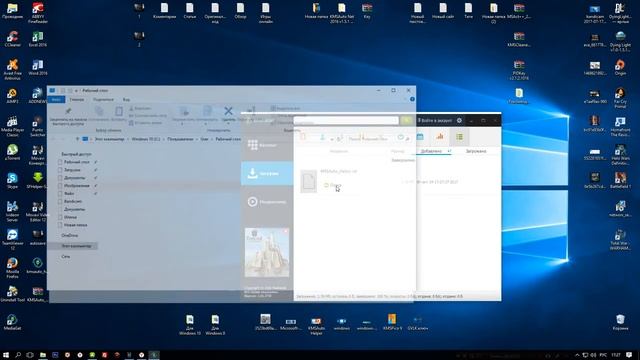Open Skype desktop icon
The width and height of the screenshot is (640, 360).
pyautogui.click(x=12, y=180)
